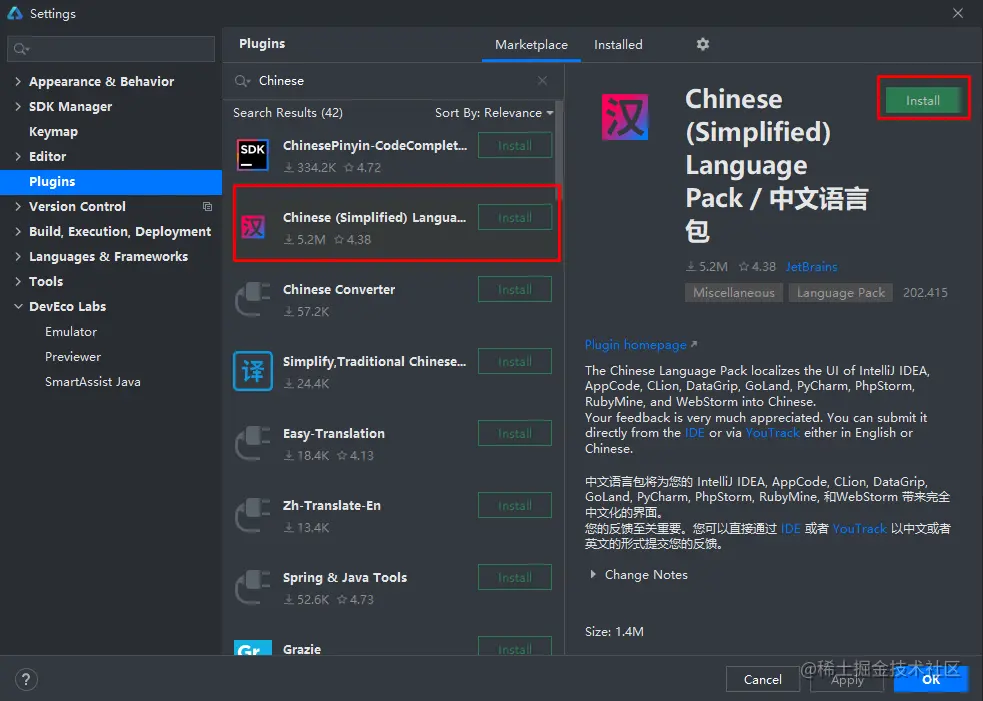Click the plugin search magnifier icon
Viewport: 983px width, 701px height.
242,81
